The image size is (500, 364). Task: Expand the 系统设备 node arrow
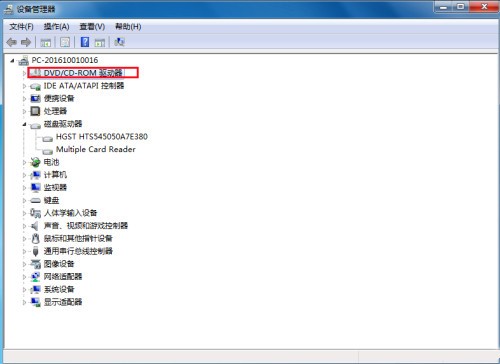click(x=24, y=290)
